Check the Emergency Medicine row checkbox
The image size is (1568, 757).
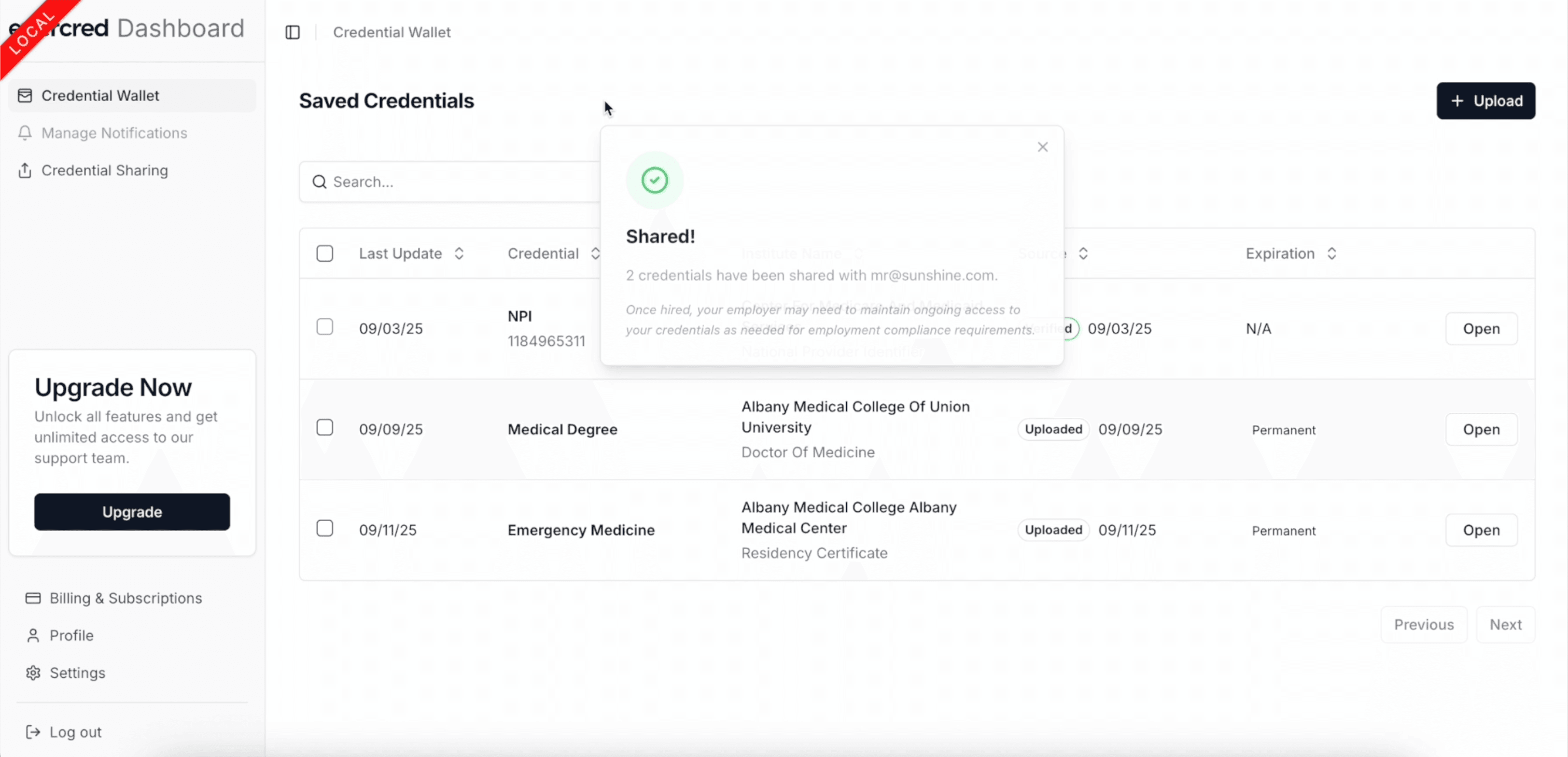click(325, 528)
